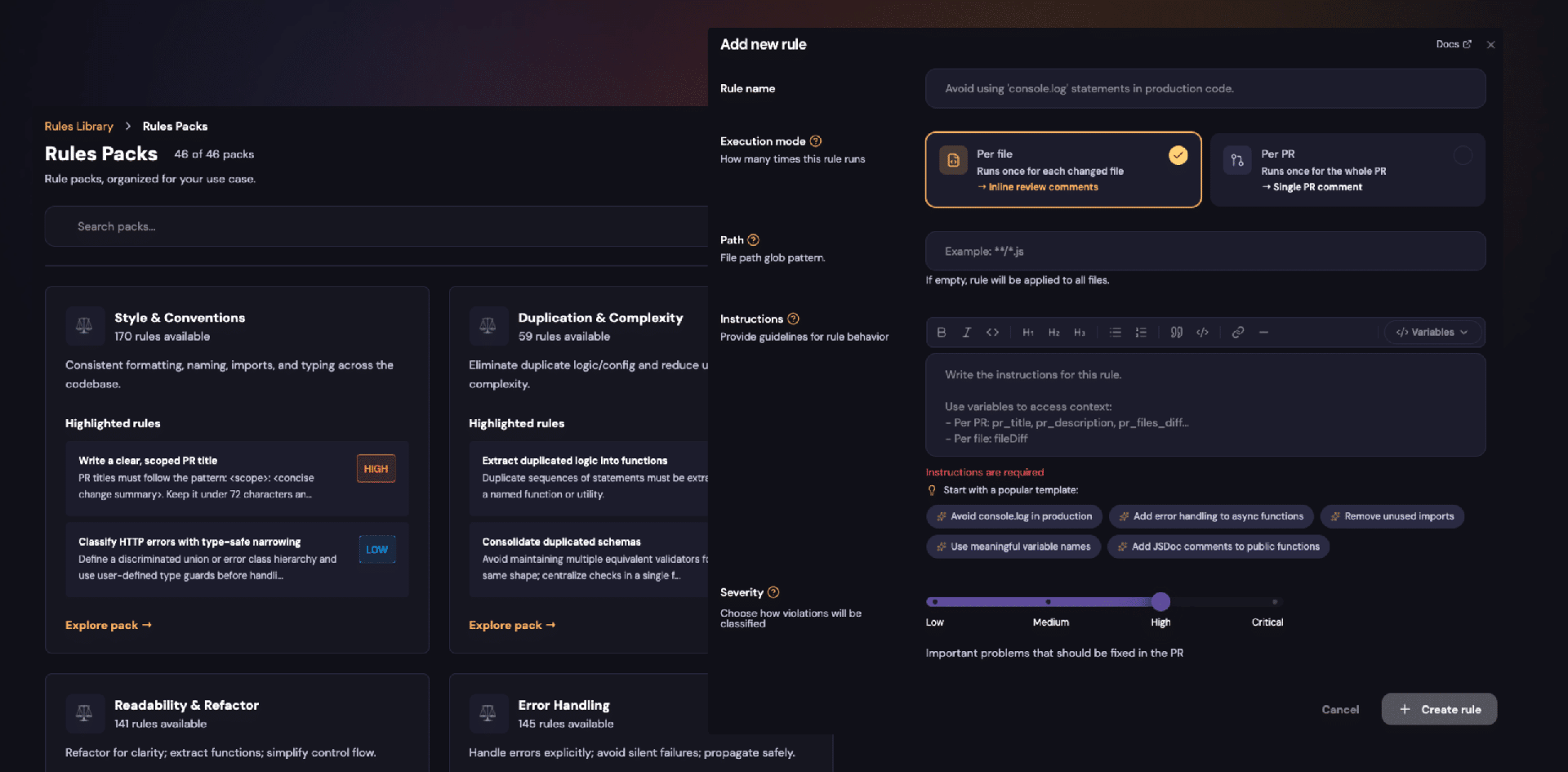Insert a horizontal rule in the instructions

[x=1263, y=332]
